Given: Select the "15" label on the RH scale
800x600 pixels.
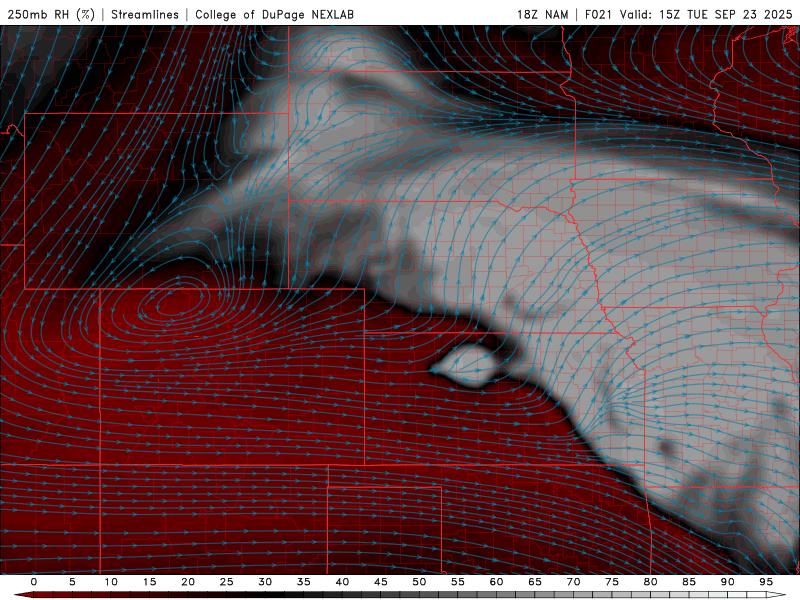Looking at the screenshot, I should 149,582.
